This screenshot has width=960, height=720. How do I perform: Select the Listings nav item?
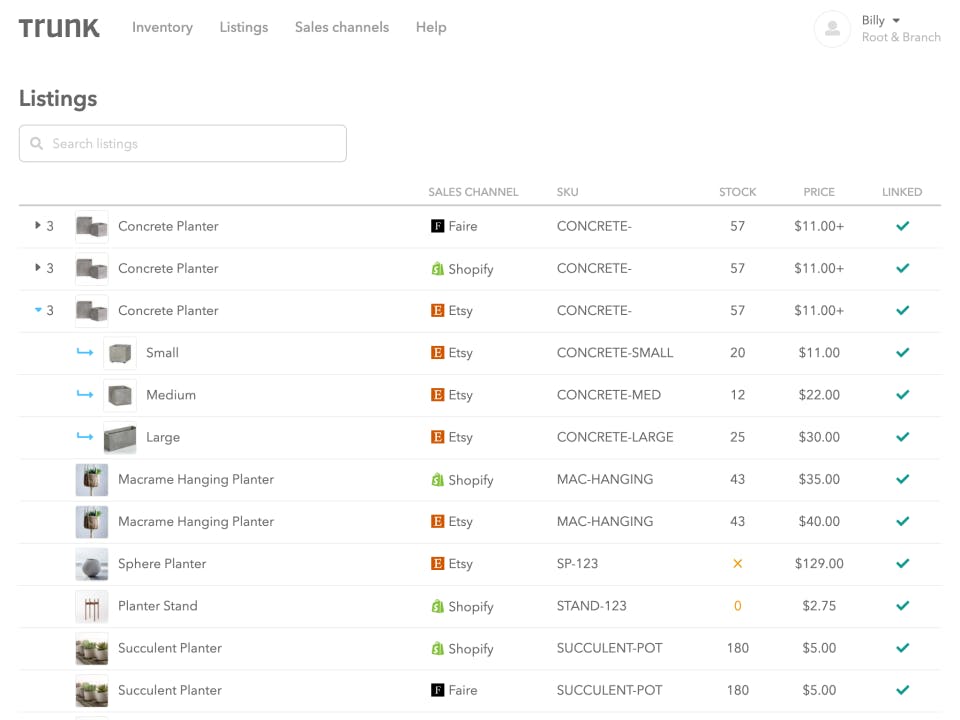[243, 27]
